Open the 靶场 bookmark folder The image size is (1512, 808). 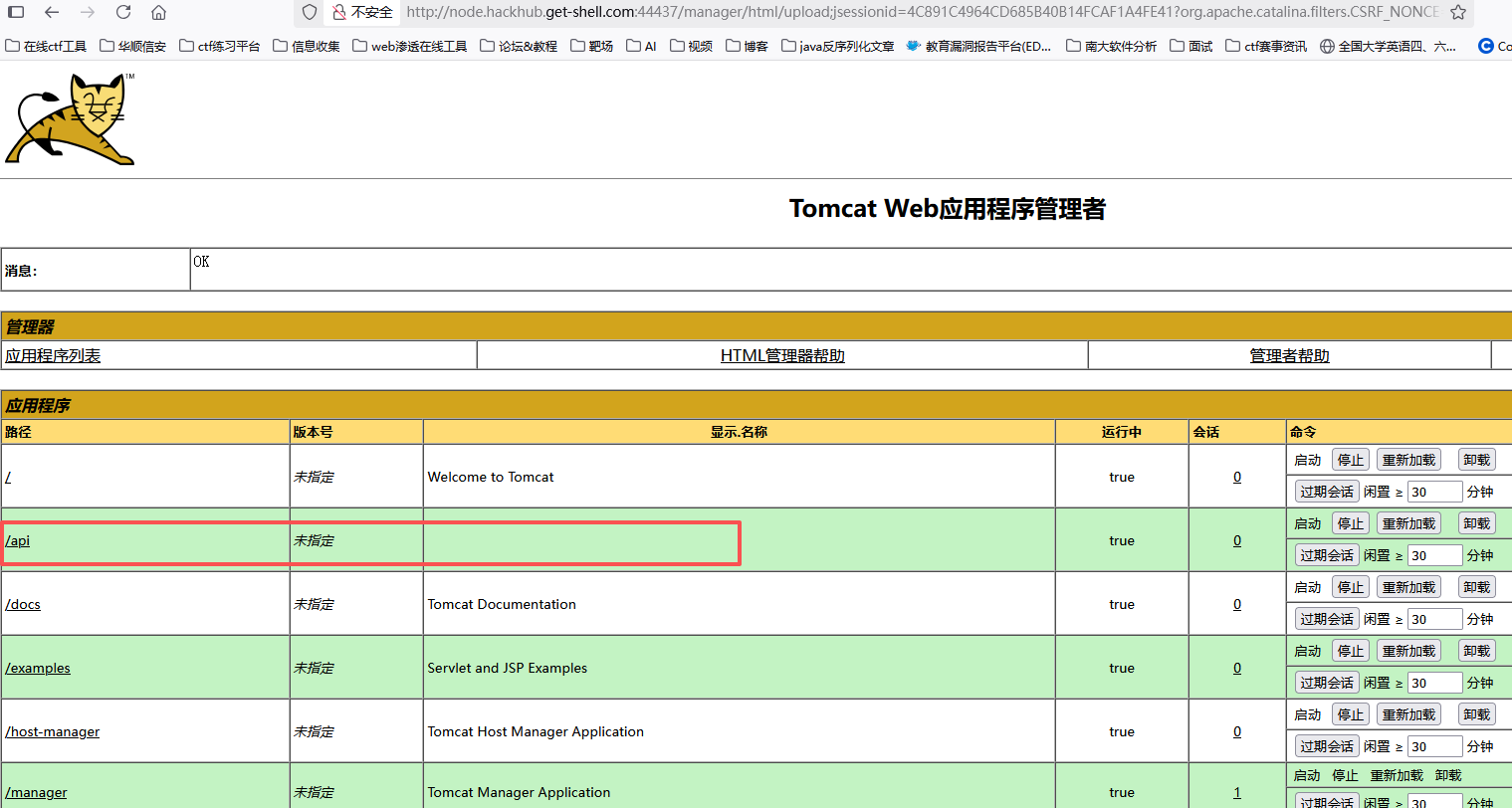[x=592, y=46]
